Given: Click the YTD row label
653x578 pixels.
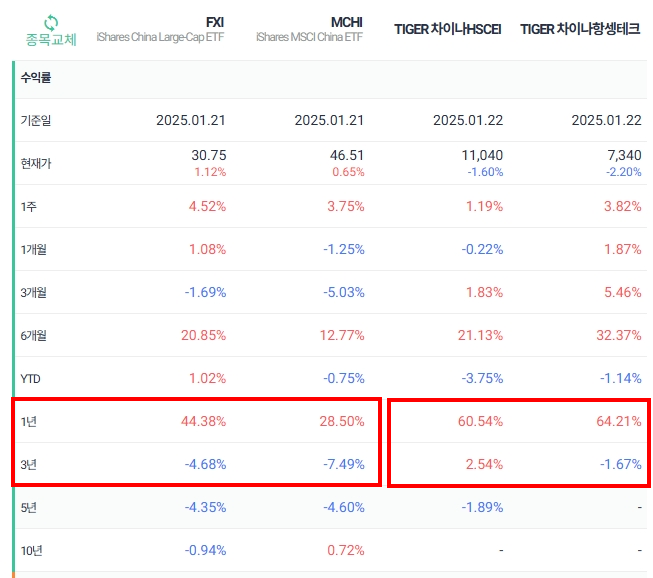Looking at the screenshot, I should tap(31, 379).
